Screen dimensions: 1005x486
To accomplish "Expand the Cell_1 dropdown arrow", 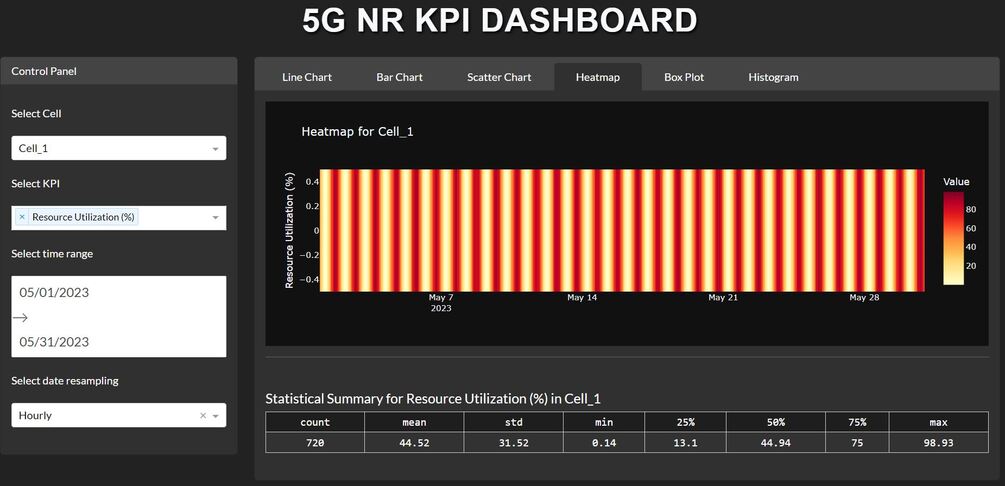I will 215,149.
